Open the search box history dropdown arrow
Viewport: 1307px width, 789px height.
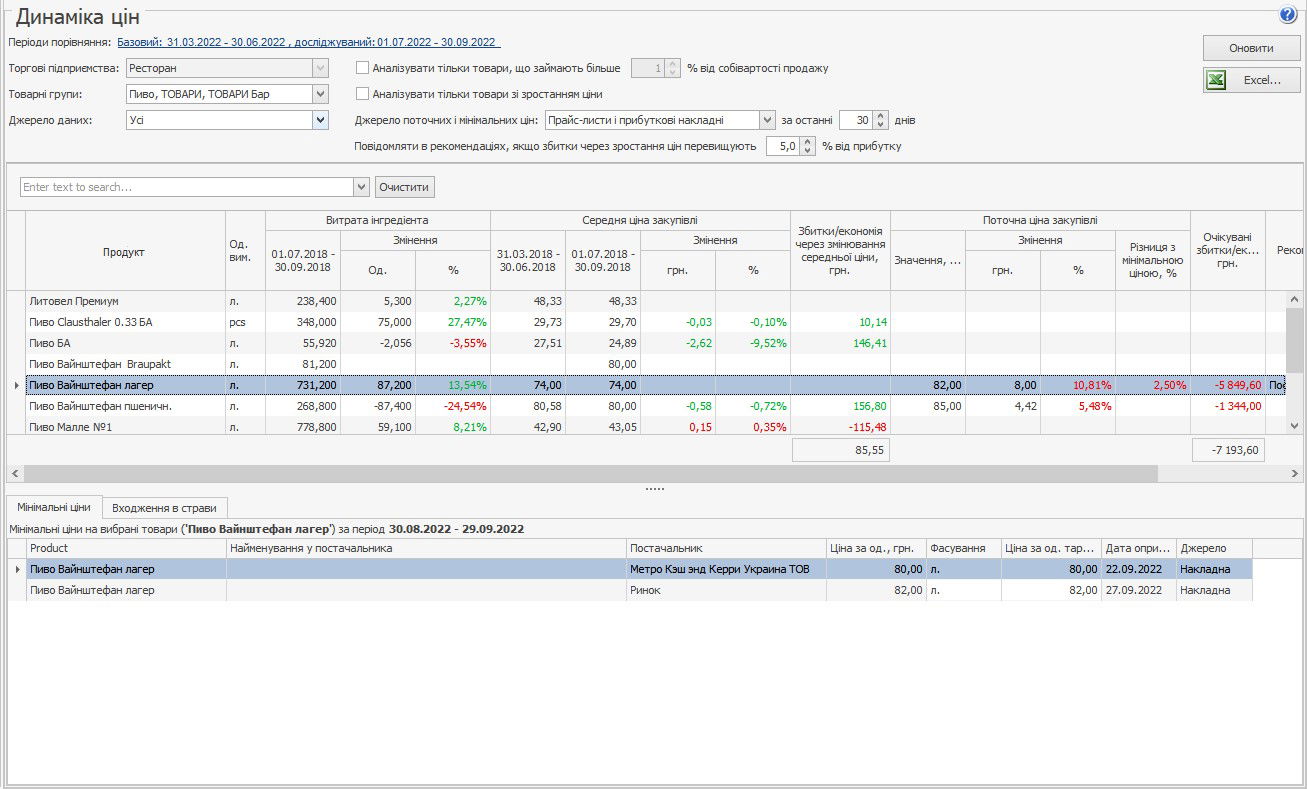coord(361,187)
